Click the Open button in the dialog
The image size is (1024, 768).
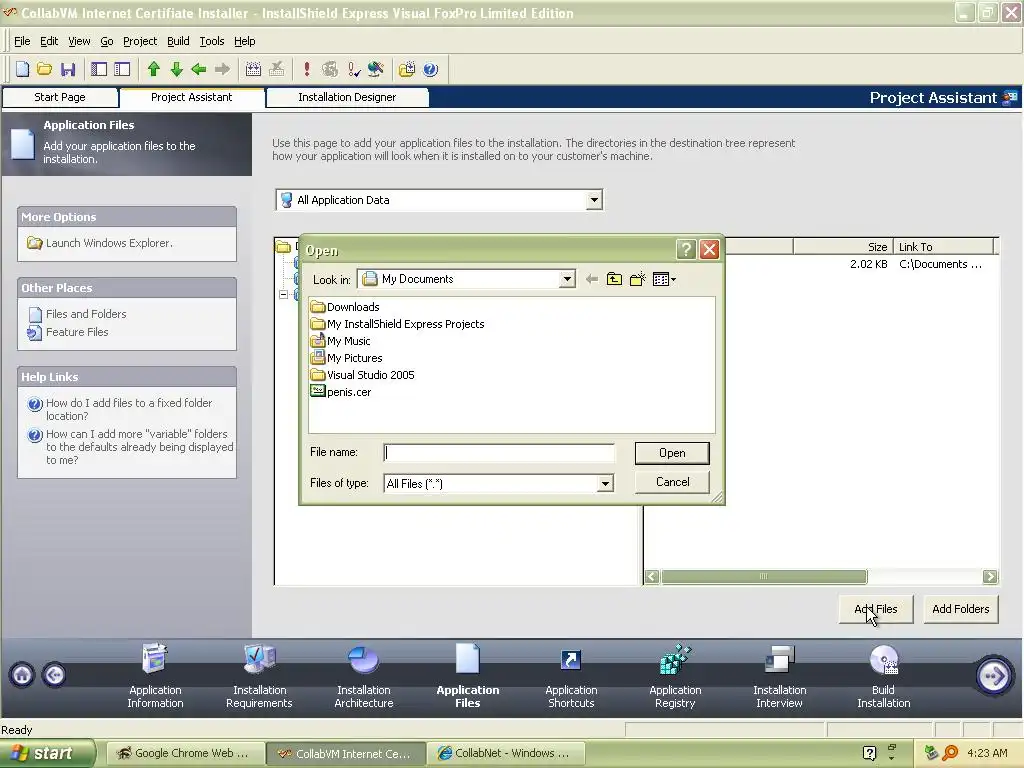click(672, 453)
